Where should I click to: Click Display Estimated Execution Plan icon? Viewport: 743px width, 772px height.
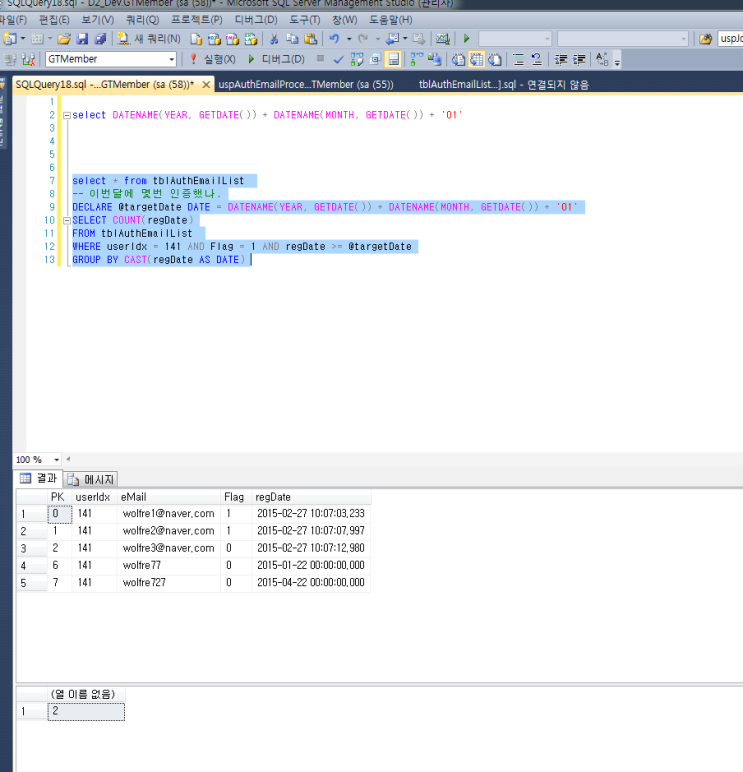click(x=357, y=60)
